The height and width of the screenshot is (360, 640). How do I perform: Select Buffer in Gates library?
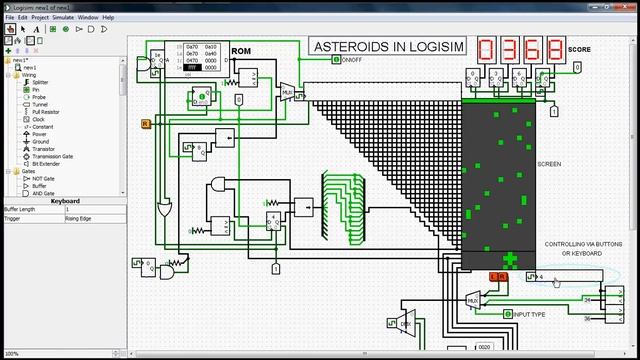tap(39, 186)
